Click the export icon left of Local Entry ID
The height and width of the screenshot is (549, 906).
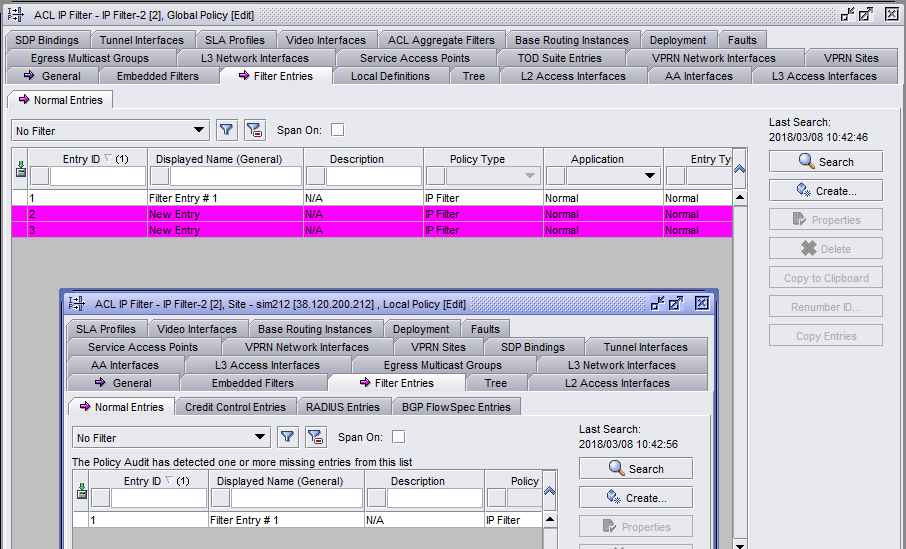coord(81,491)
